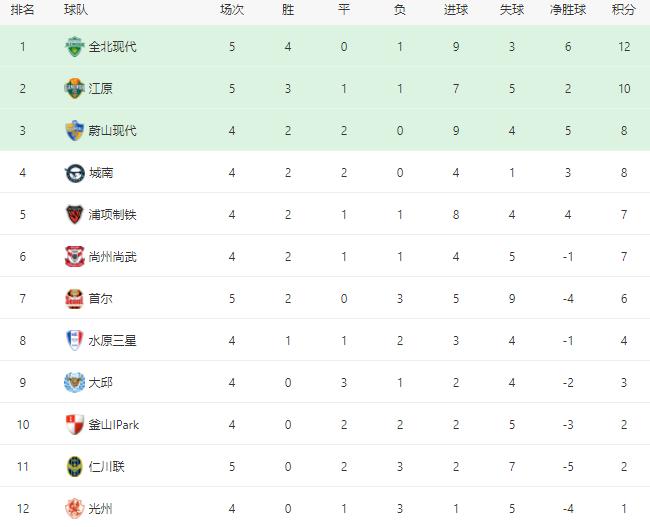This screenshot has height=527, width=650.
Task: Click the 仁川联 team crest icon
Action: (x=75, y=467)
